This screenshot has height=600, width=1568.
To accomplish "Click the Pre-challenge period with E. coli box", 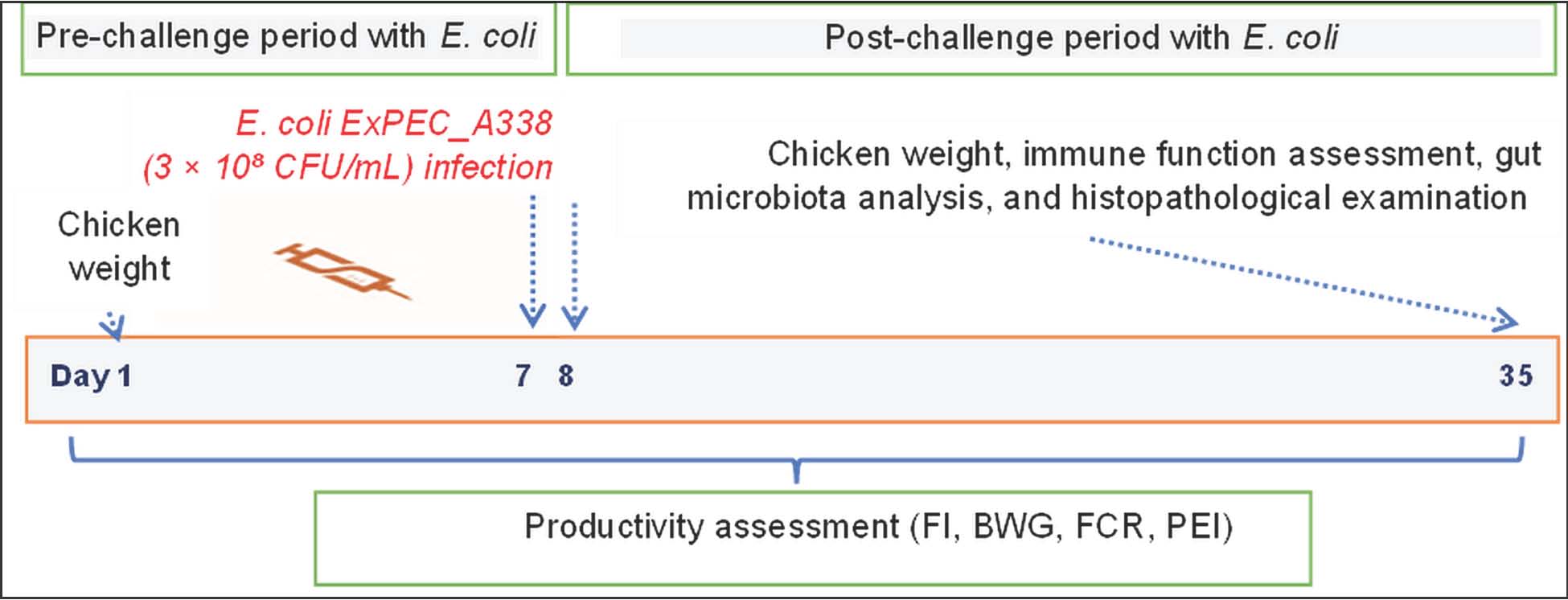I will (288, 39).
